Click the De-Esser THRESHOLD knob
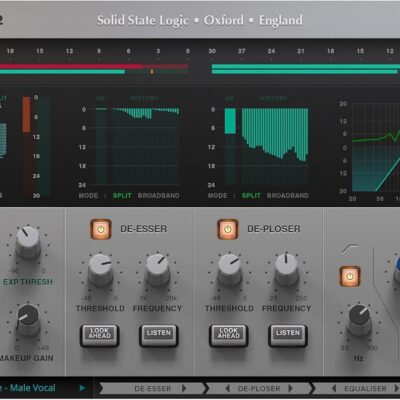Viewport: 400px width, 400px height. (x=100, y=269)
